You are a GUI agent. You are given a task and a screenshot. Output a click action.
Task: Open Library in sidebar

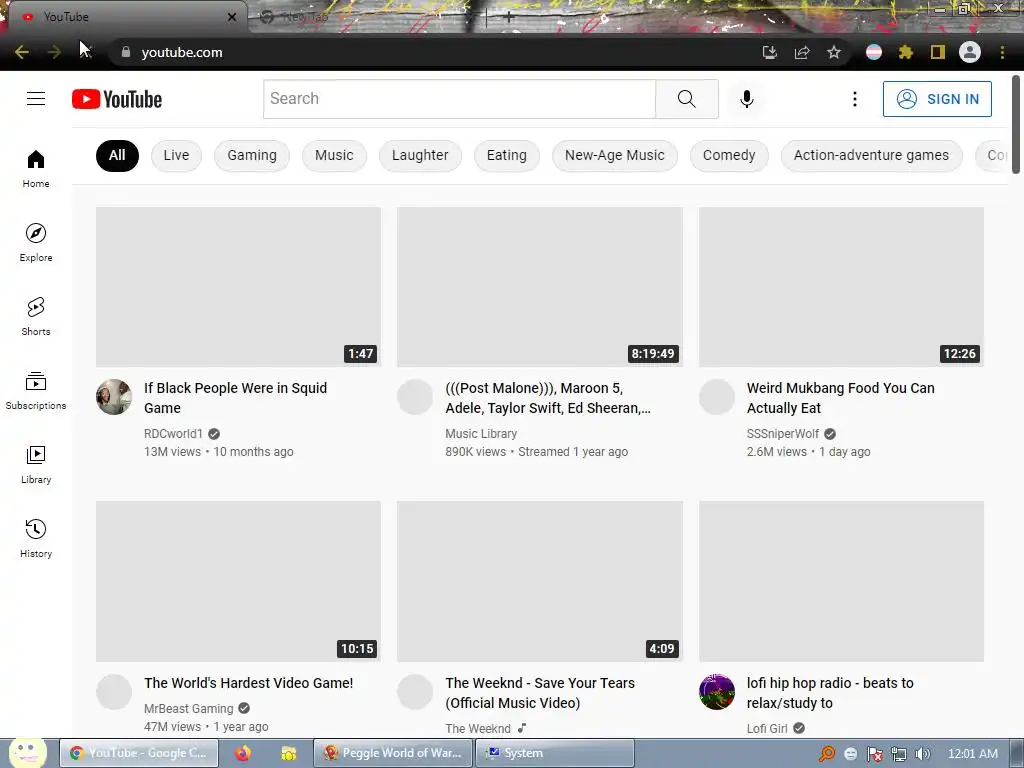[36, 464]
